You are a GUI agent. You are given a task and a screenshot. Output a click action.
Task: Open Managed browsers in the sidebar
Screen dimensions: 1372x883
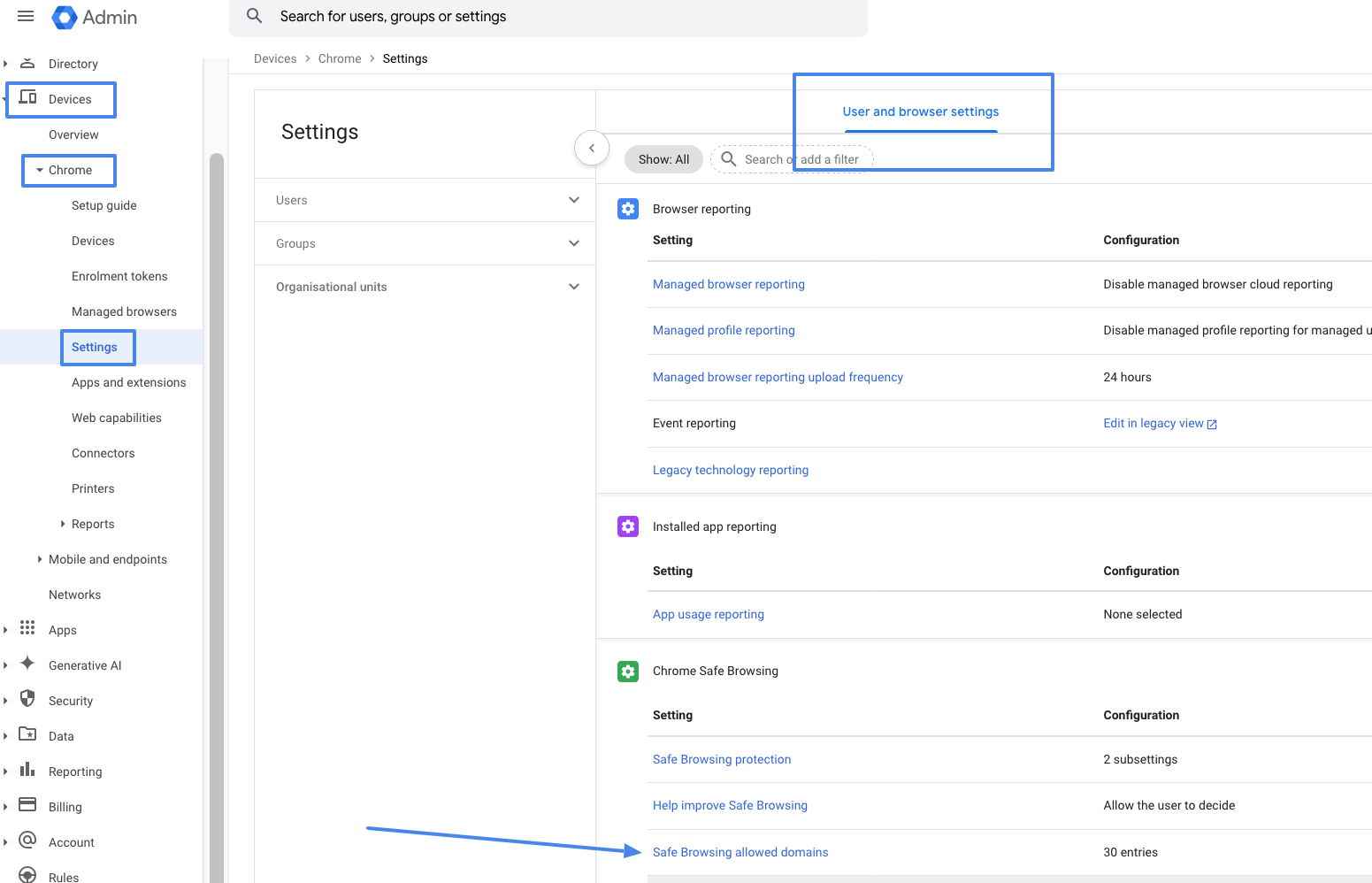click(124, 311)
